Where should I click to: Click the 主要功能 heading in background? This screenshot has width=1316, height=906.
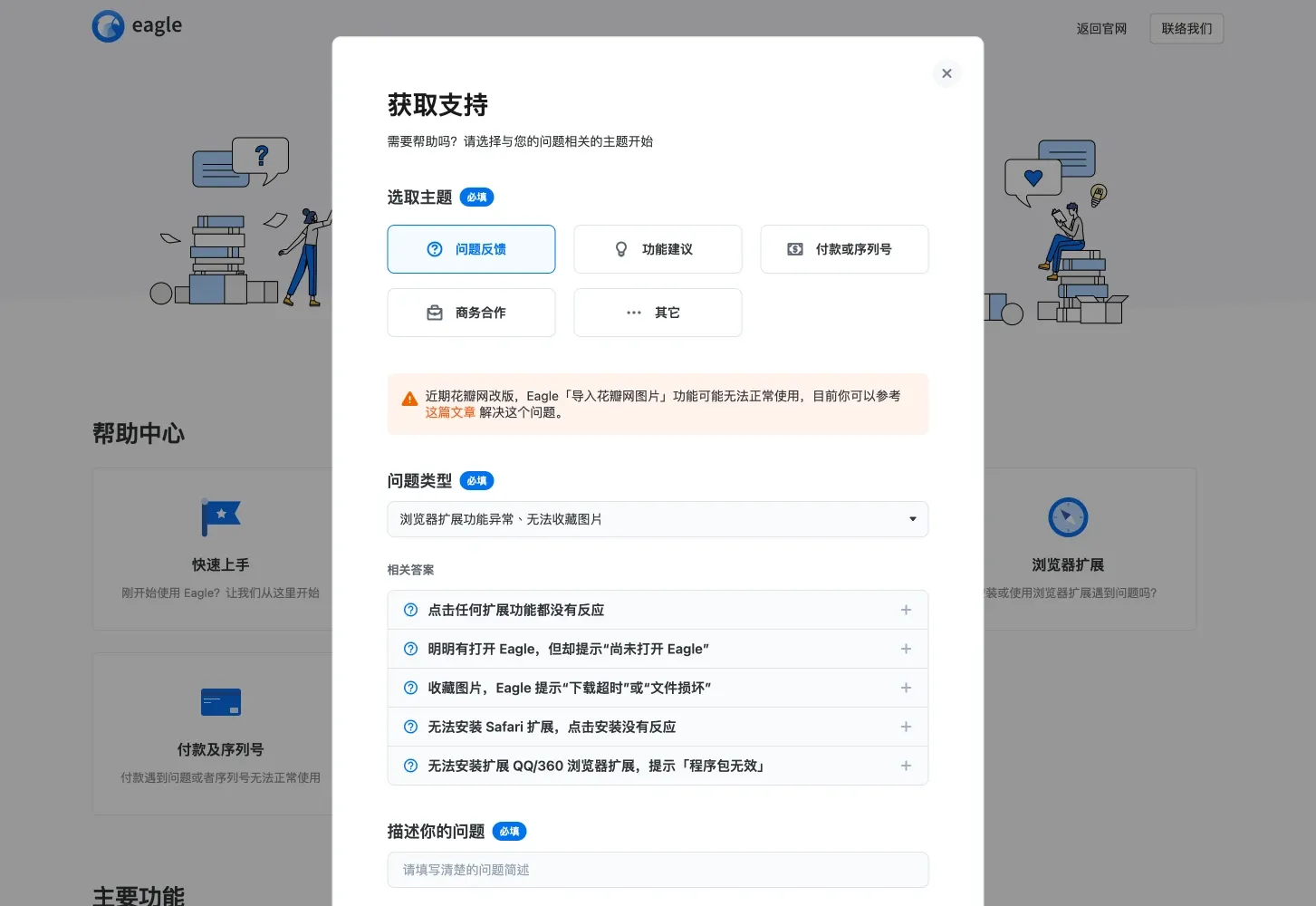(x=139, y=896)
